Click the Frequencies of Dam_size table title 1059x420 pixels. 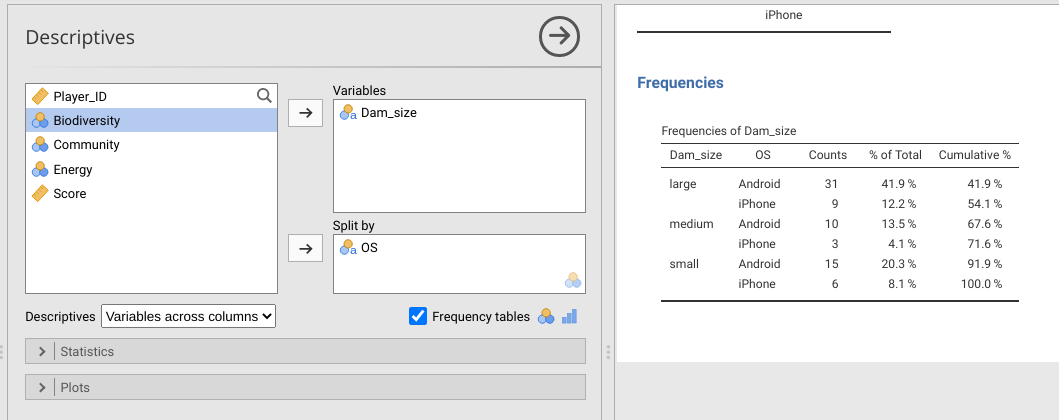(x=729, y=131)
